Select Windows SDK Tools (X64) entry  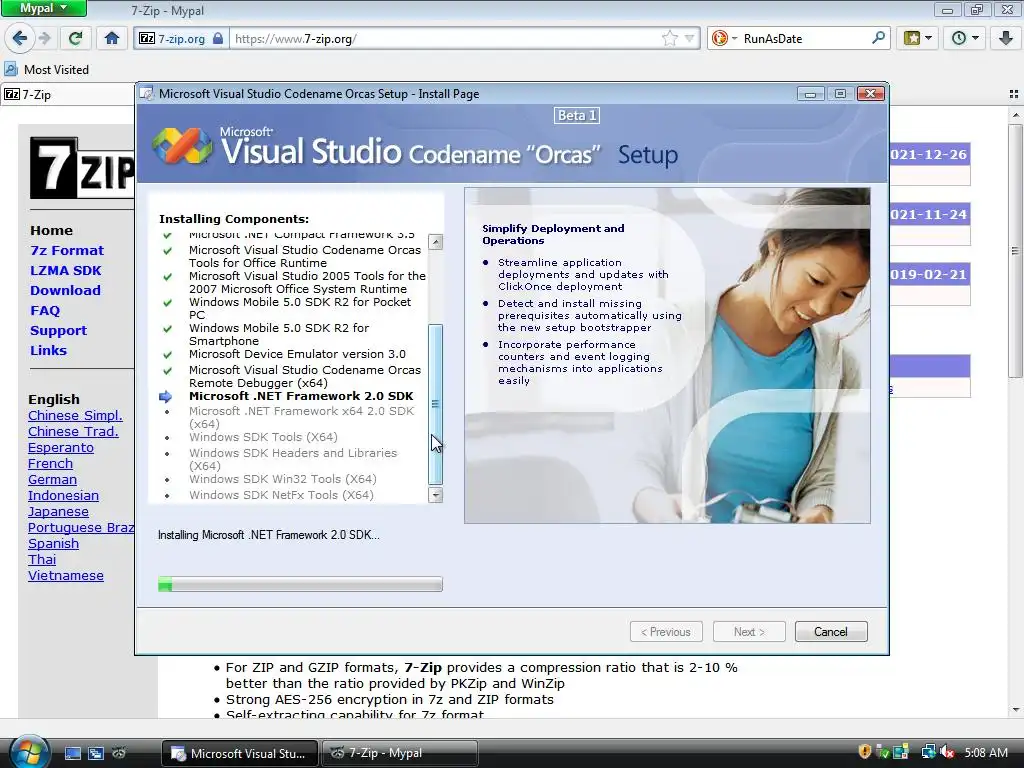point(263,437)
